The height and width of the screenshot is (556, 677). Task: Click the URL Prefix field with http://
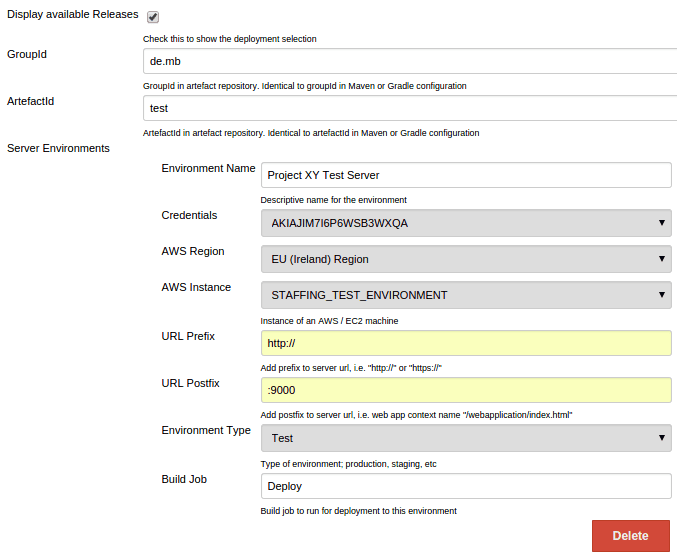(x=465, y=343)
